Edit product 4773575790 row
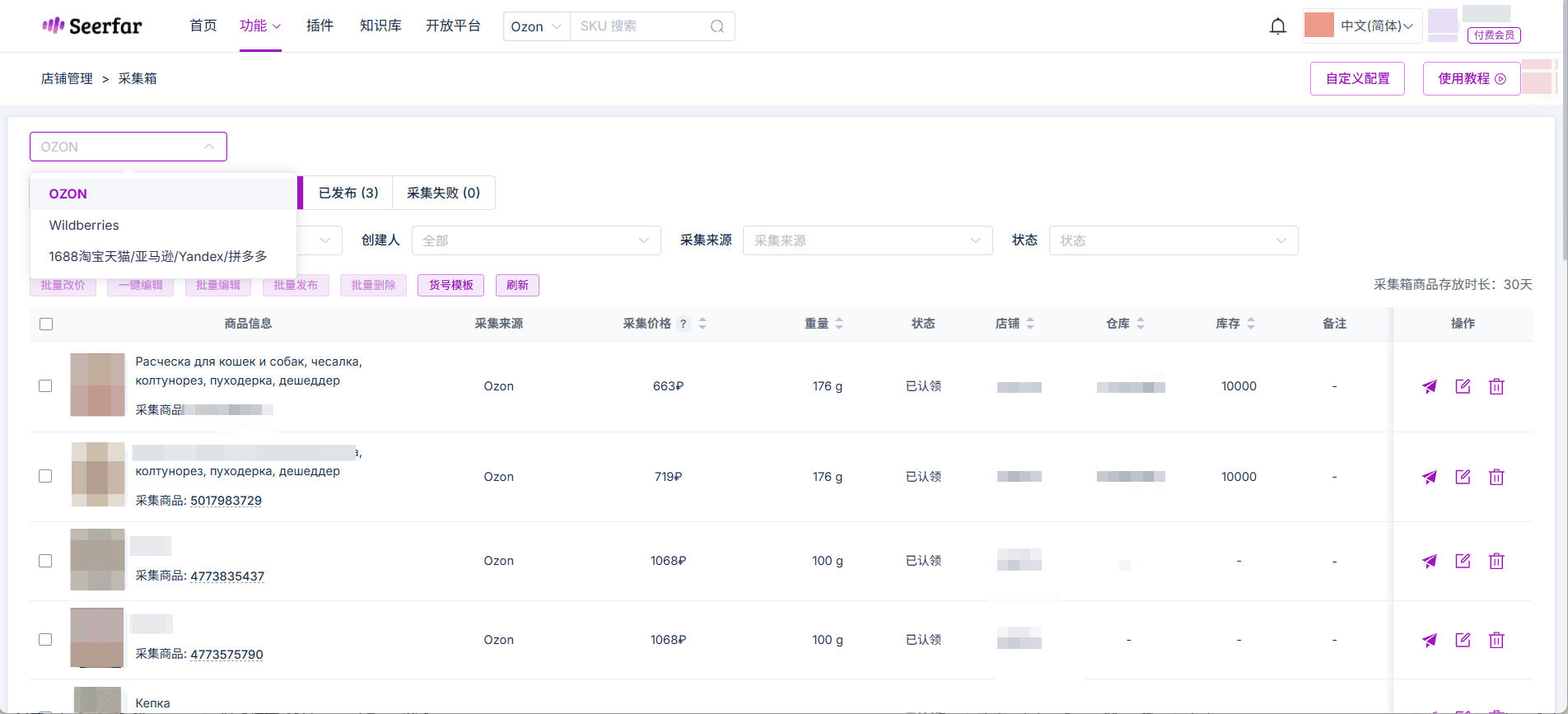1568x714 pixels. [1463, 640]
